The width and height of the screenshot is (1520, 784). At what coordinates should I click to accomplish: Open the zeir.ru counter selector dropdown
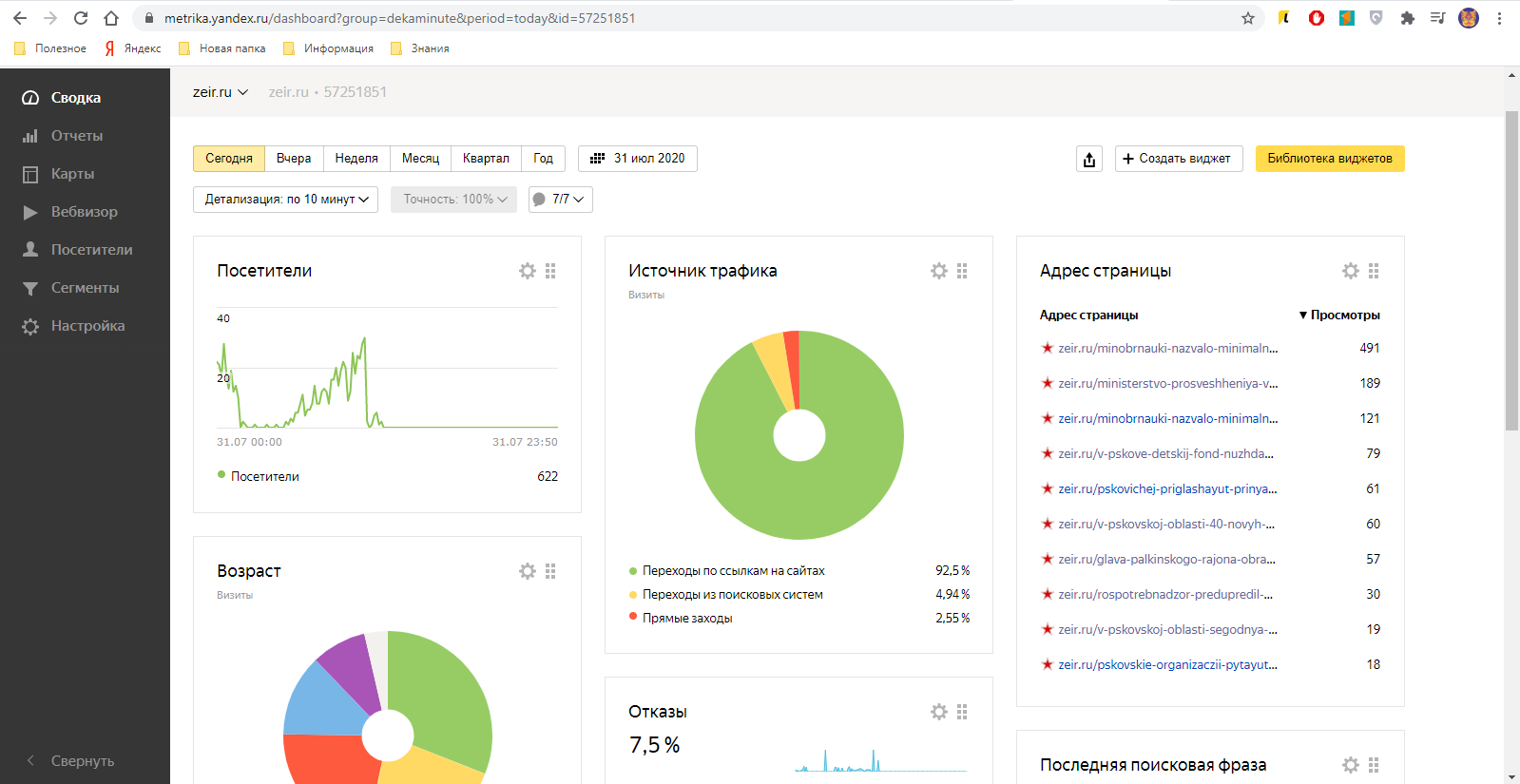click(x=220, y=92)
